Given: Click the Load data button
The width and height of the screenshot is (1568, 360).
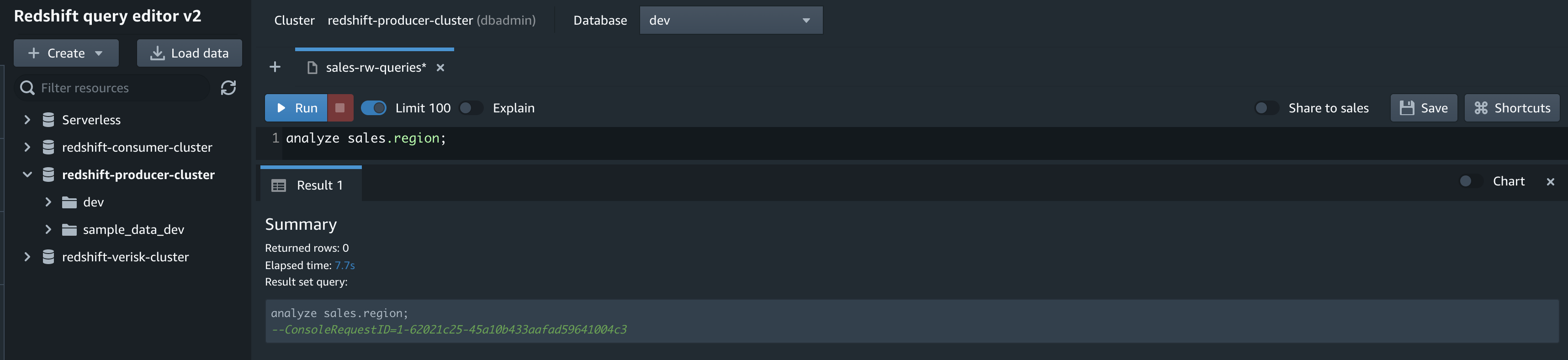Looking at the screenshot, I should [189, 53].
